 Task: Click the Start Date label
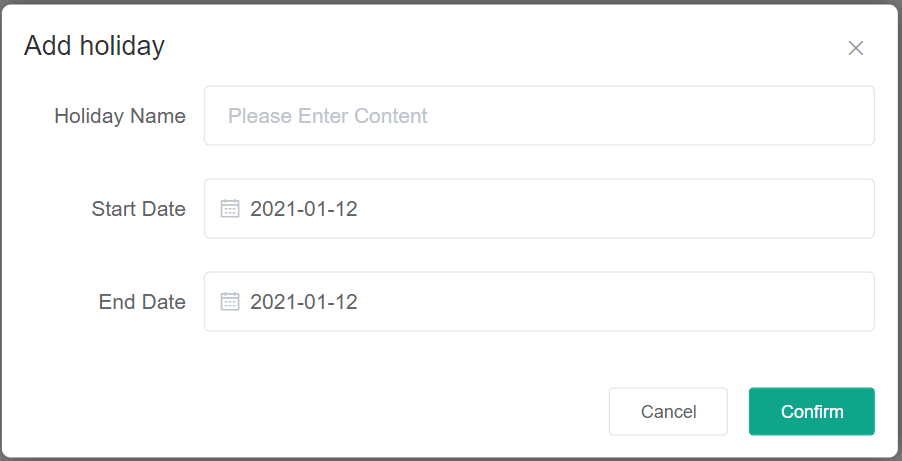138,209
